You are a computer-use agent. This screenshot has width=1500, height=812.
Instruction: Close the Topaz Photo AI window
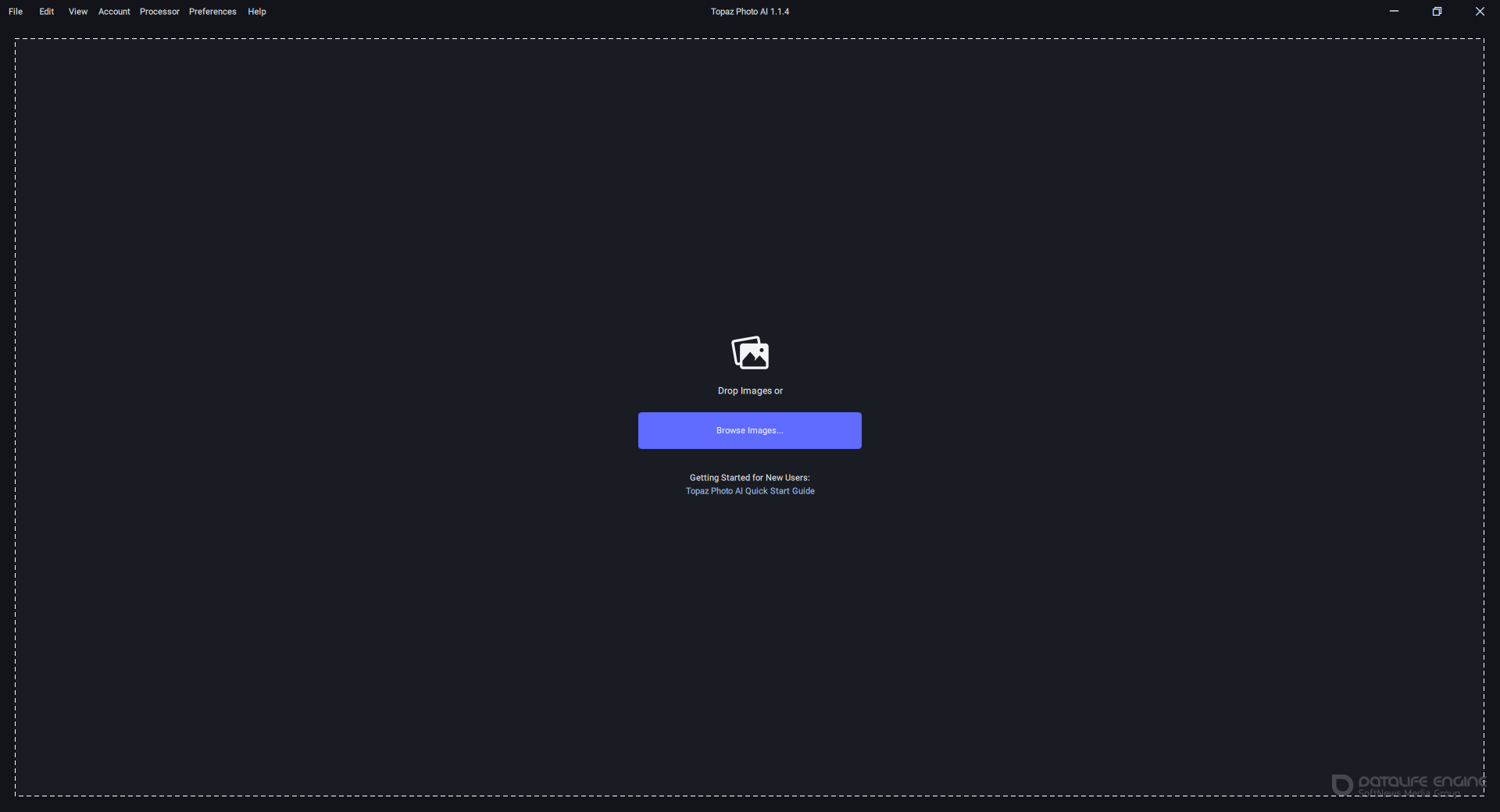point(1480,12)
